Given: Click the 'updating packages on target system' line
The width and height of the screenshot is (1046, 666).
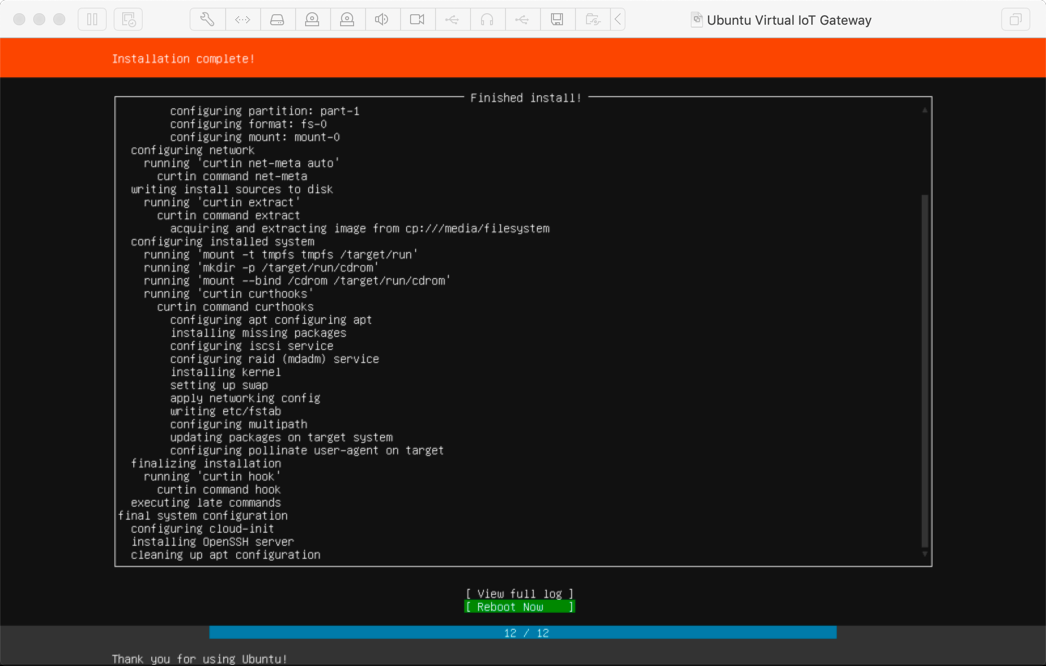Looking at the screenshot, I should 281,437.
